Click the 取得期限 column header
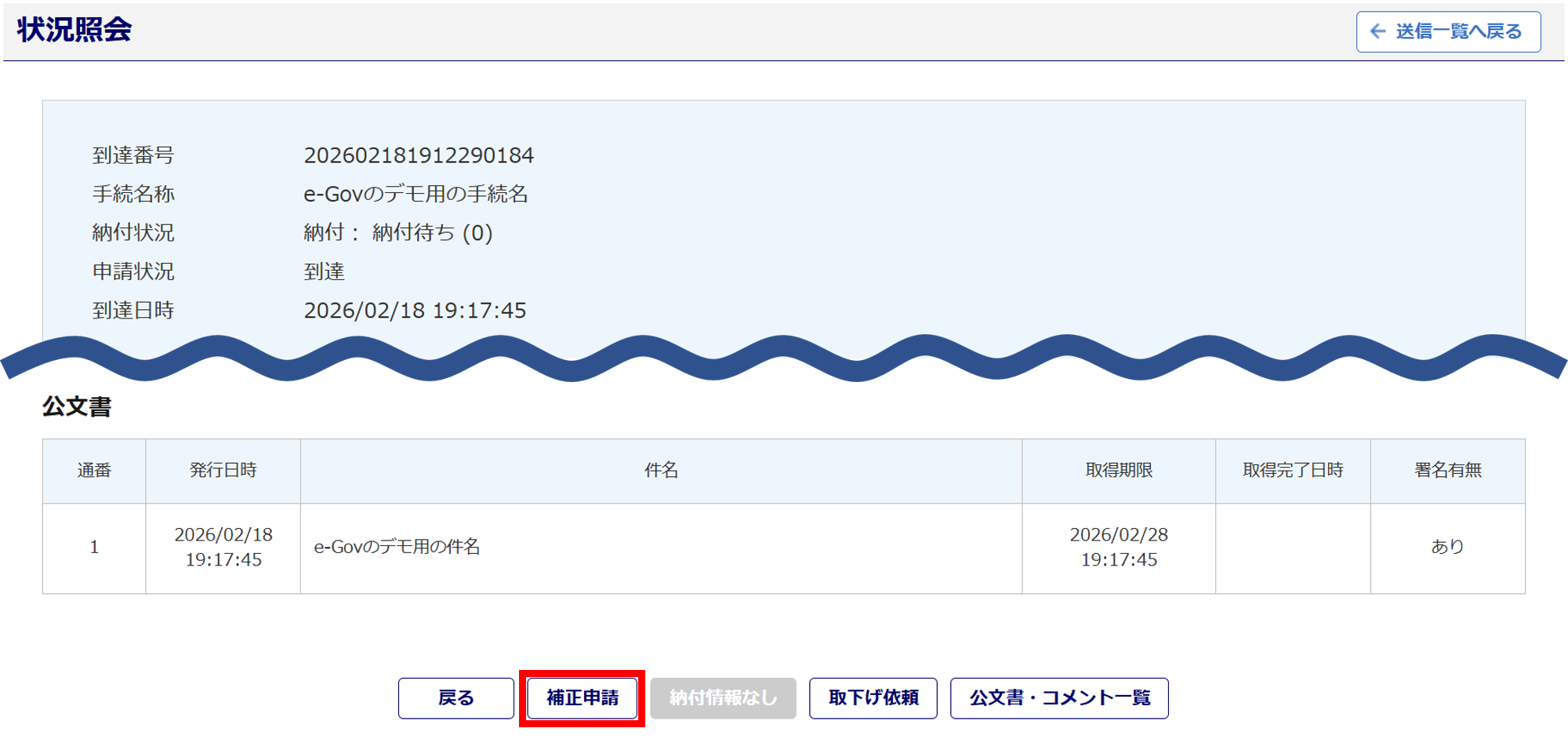This screenshot has width=1568, height=750. [x=1118, y=470]
